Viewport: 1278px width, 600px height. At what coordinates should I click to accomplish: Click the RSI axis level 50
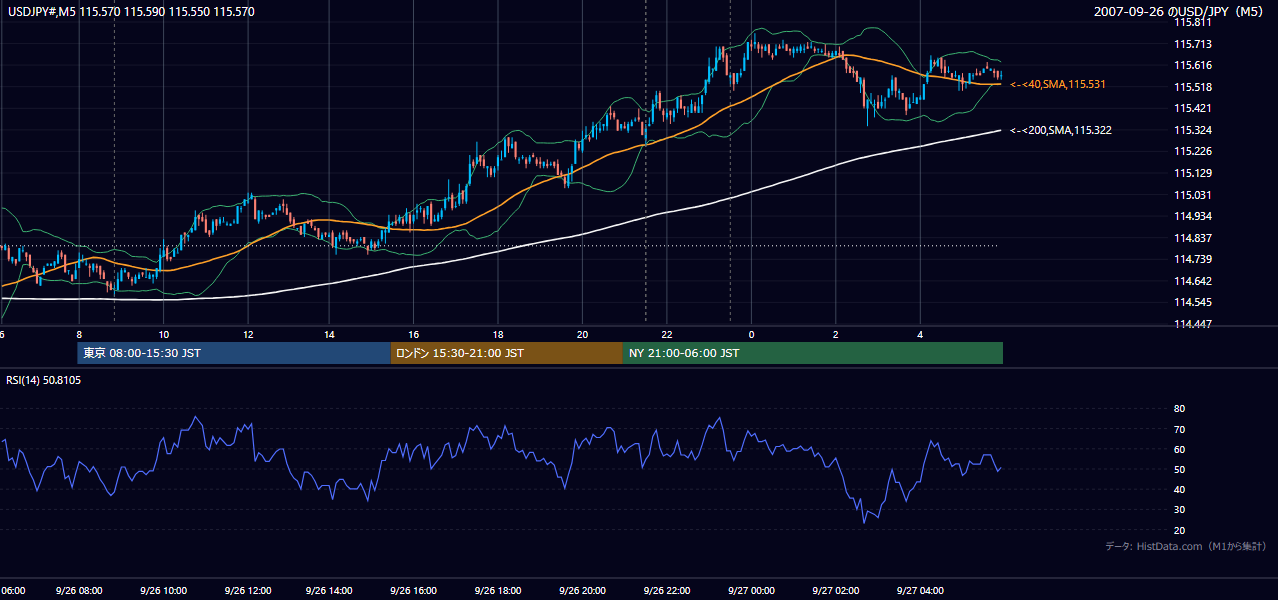pos(1179,469)
